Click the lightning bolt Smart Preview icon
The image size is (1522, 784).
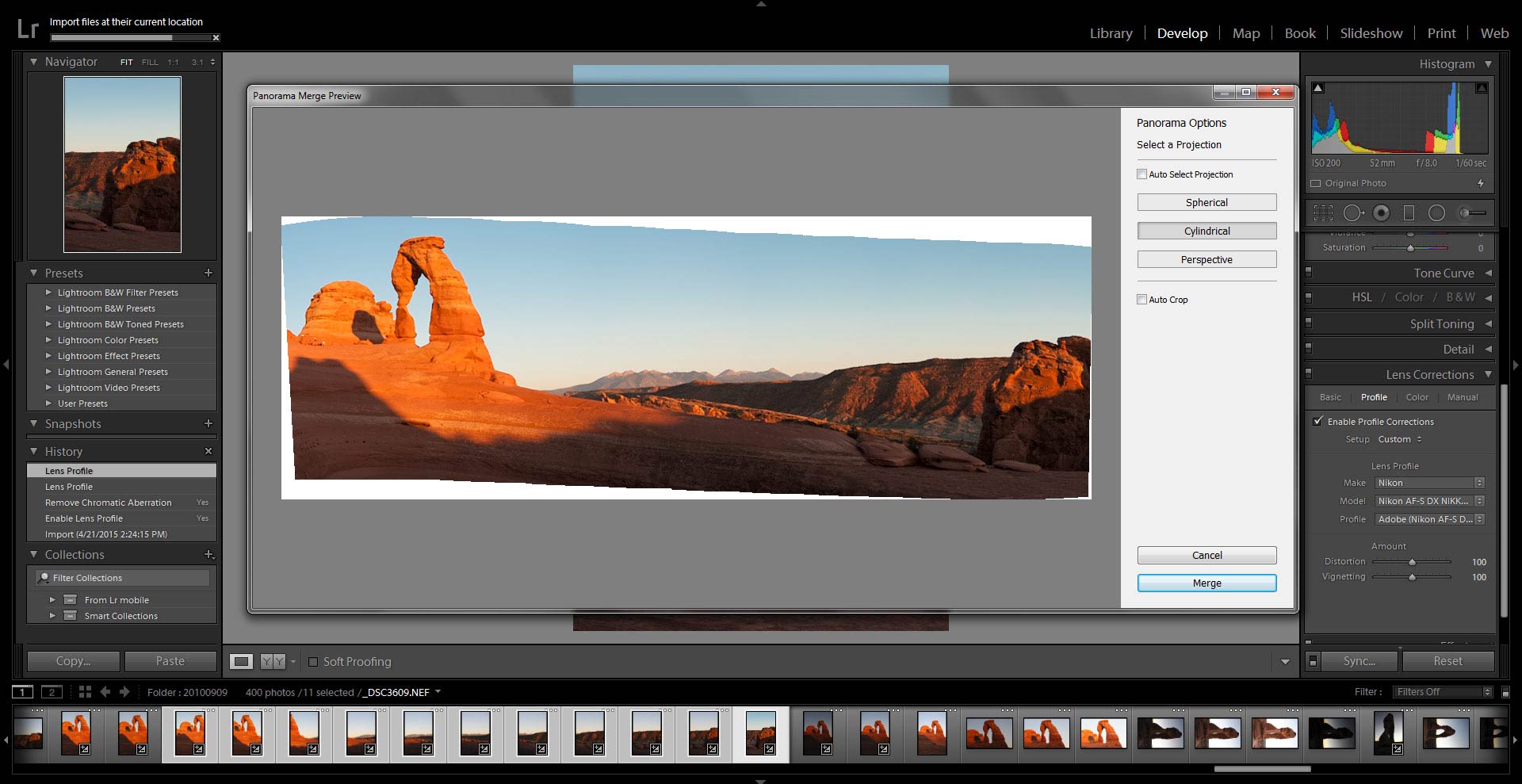(x=1480, y=183)
